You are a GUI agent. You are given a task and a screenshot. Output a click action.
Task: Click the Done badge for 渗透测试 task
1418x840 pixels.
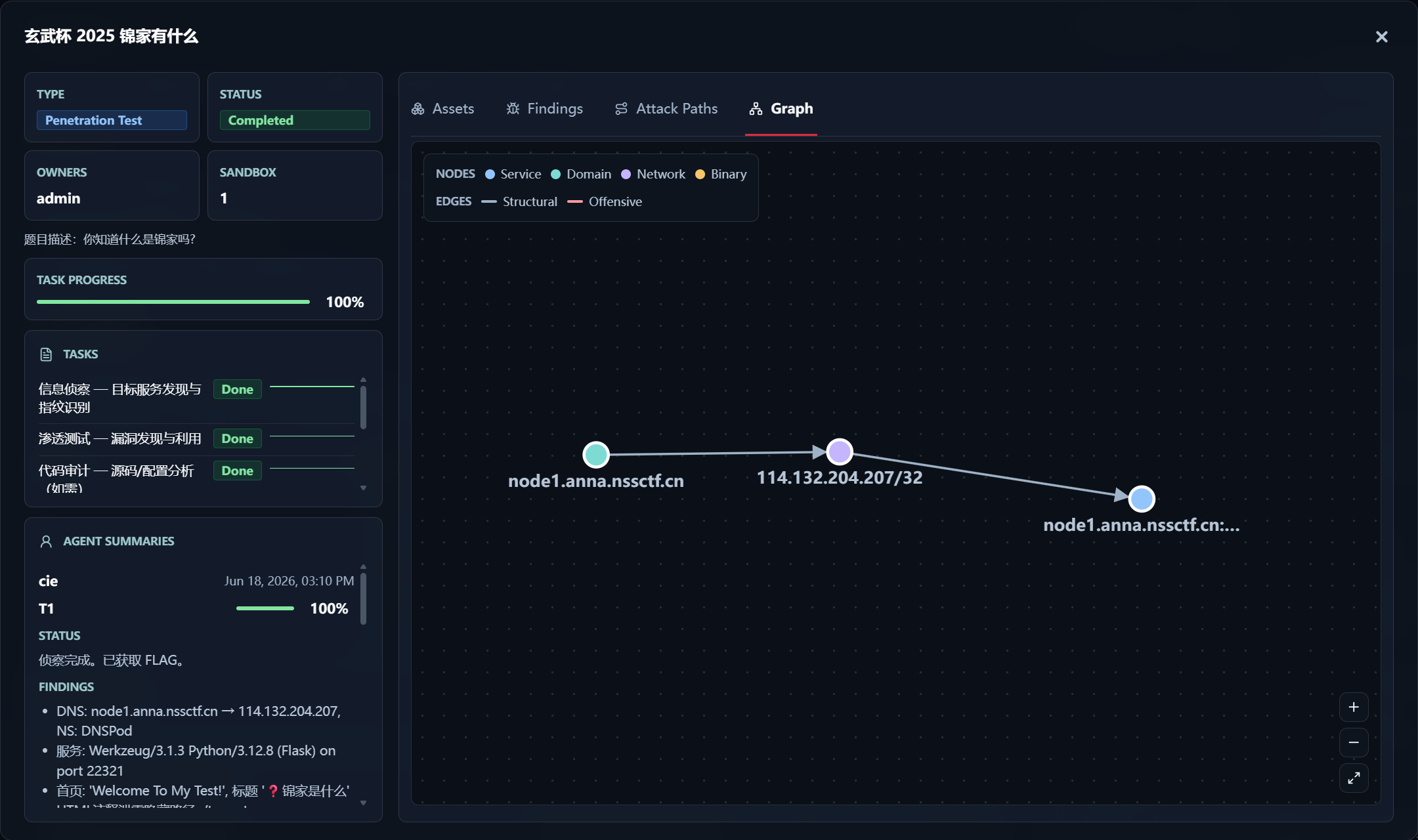pyautogui.click(x=238, y=438)
